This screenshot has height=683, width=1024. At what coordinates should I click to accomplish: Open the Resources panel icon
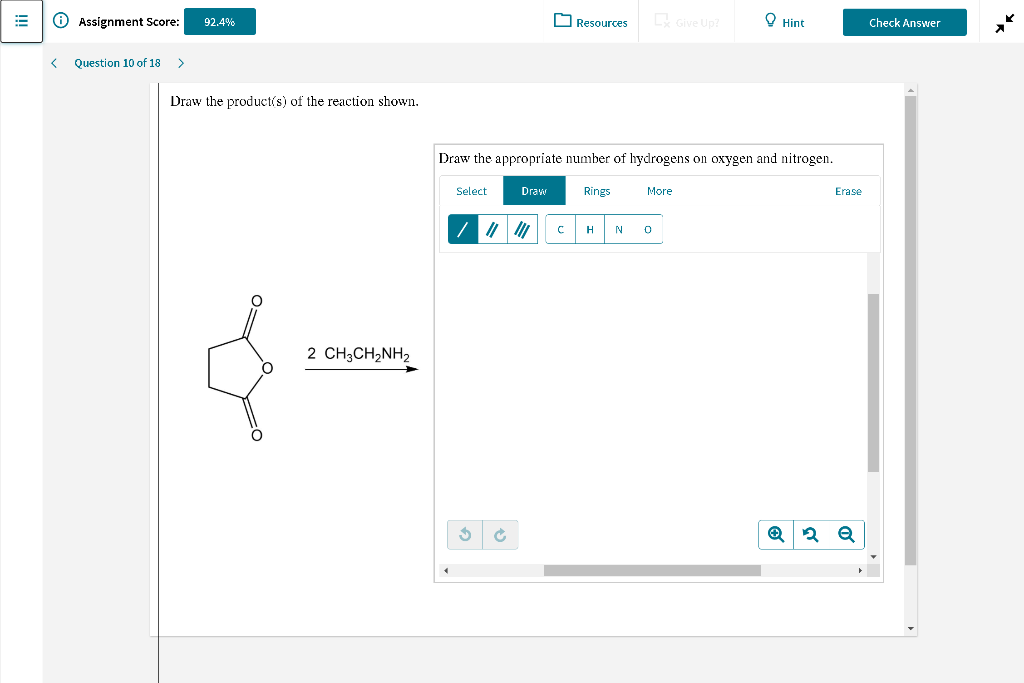coord(562,22)
